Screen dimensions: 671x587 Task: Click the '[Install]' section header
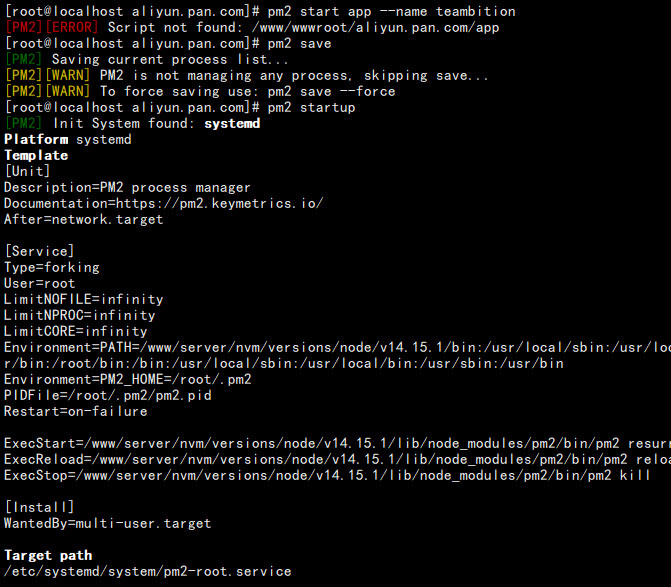click(39, 507)
